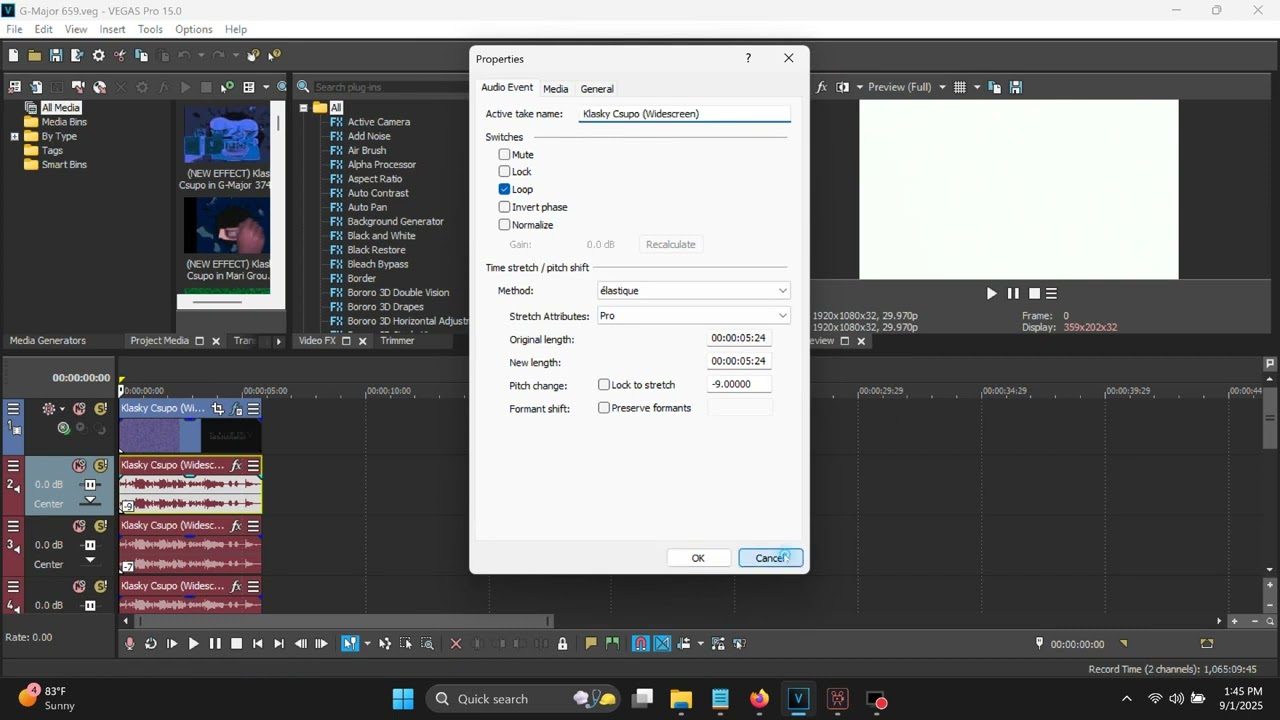Toggle loop playback in the transport bar
This screenshot has height=720, width=1280.
coord(150,644)
